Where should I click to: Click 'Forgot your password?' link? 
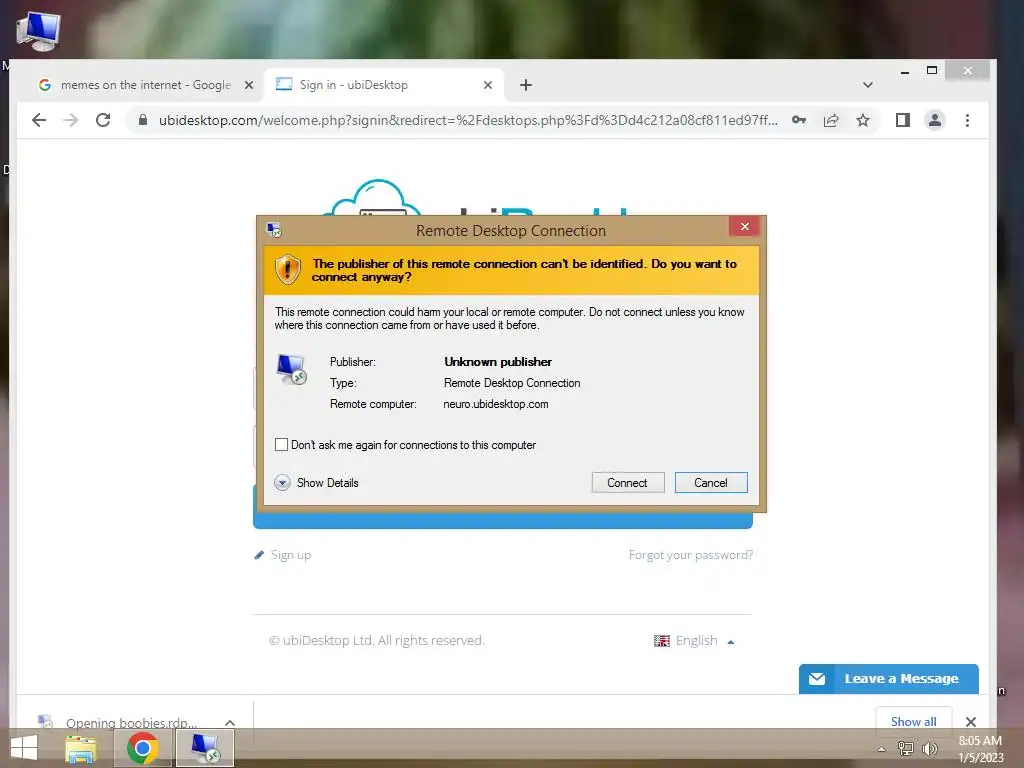[691, 555]
